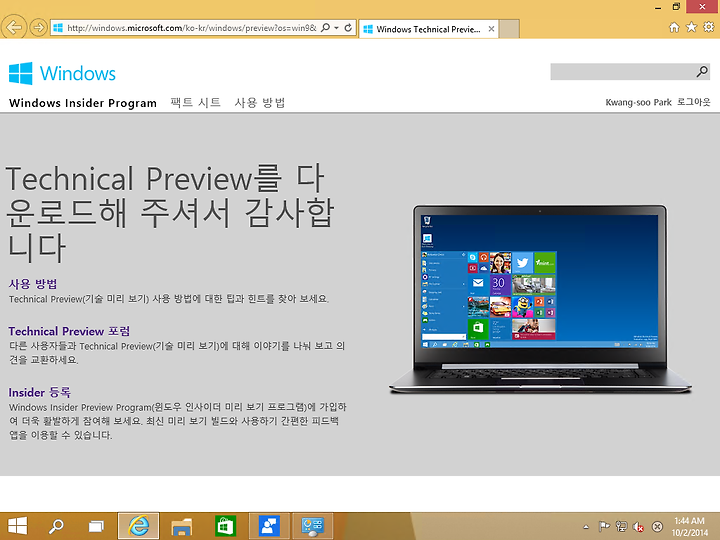Open a new blank tab
Viewport: 720px width, 540px height.
point(509,29)
